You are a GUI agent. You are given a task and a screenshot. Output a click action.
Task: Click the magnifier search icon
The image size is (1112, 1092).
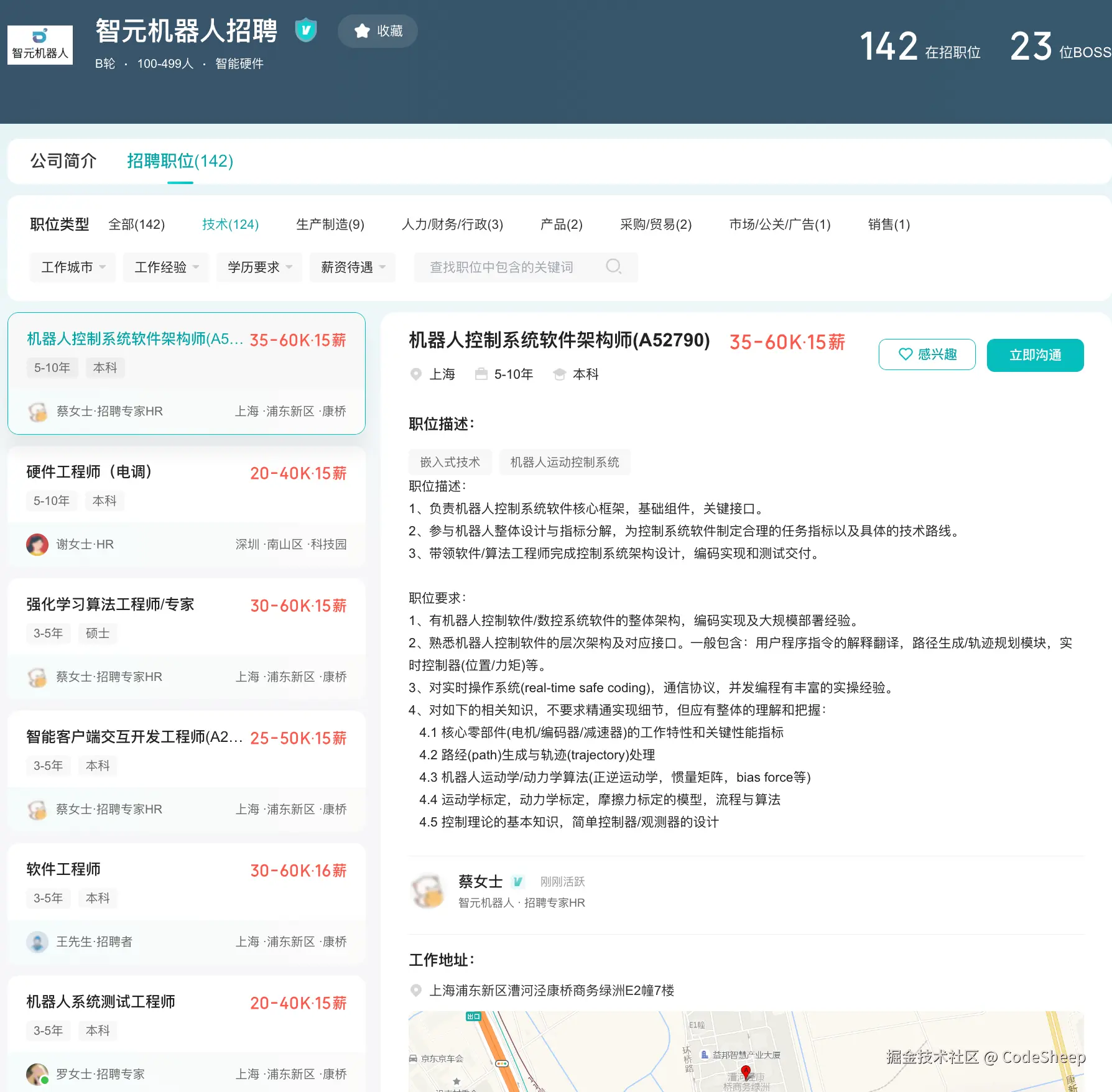[614, 267]
